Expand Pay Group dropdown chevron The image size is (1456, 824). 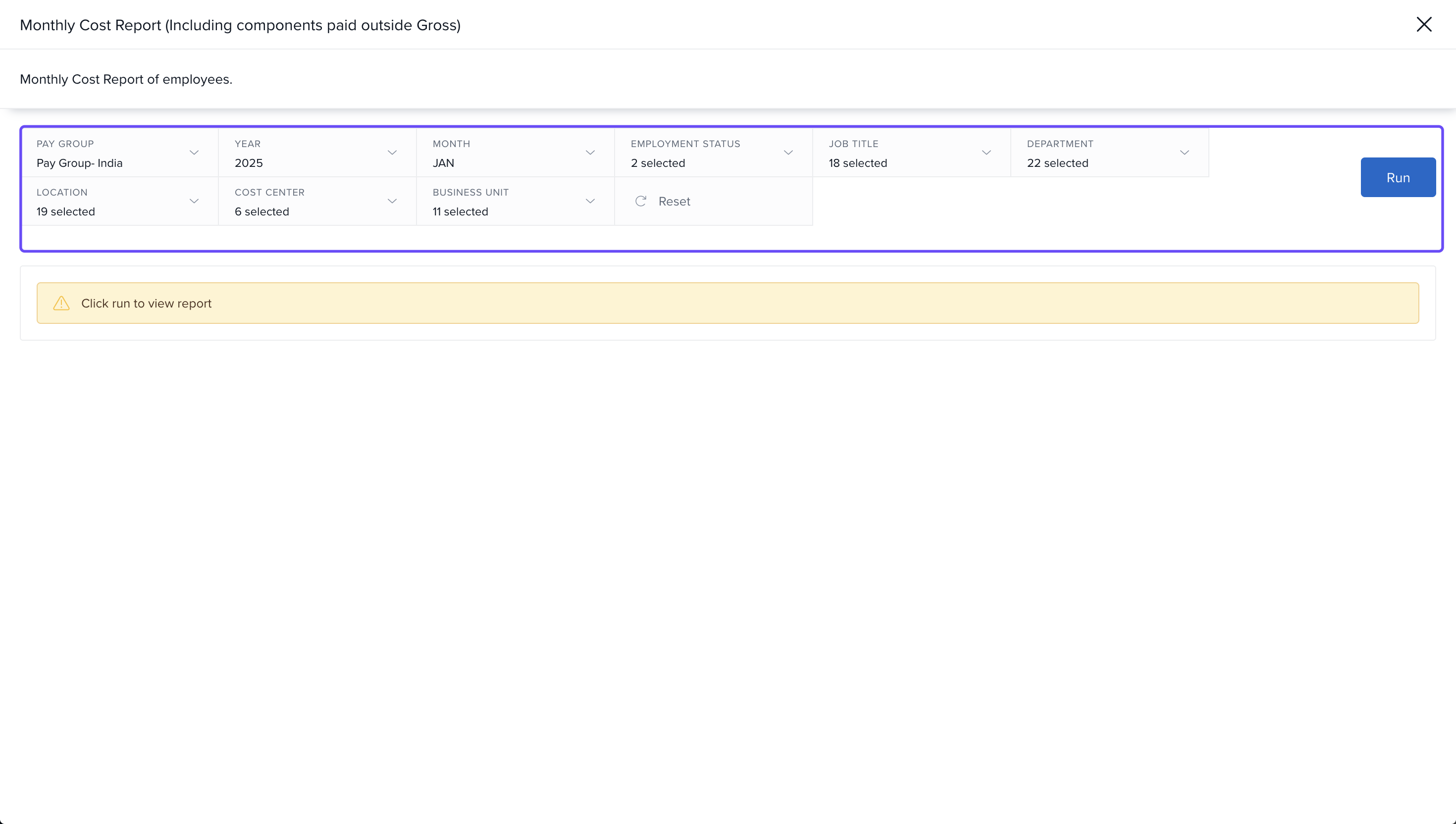click(194, 153)
